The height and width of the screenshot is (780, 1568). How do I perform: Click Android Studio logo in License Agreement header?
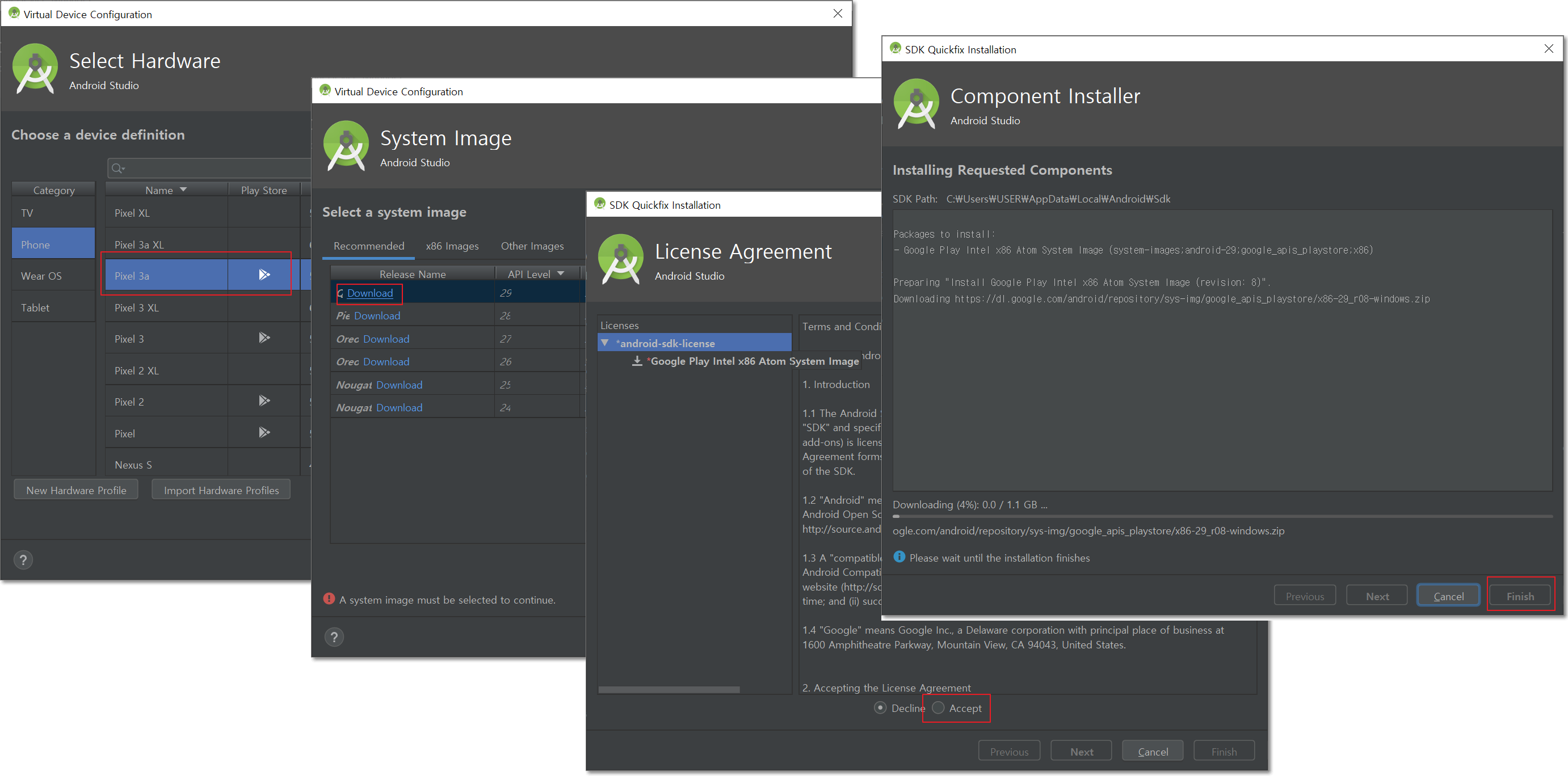(621, 259)
